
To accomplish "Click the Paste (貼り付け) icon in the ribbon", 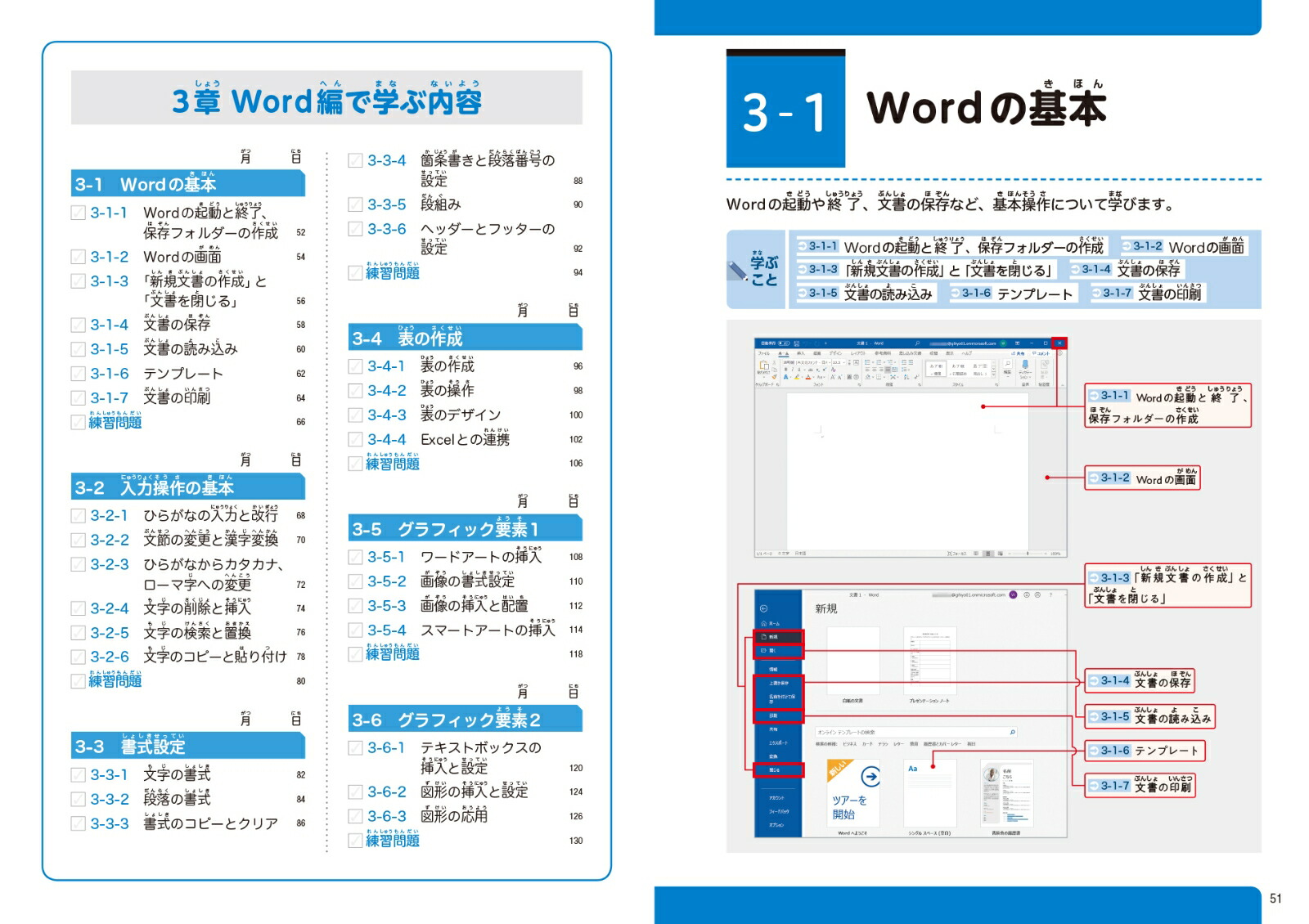I will pyautogui.click(x=764, y=366).
